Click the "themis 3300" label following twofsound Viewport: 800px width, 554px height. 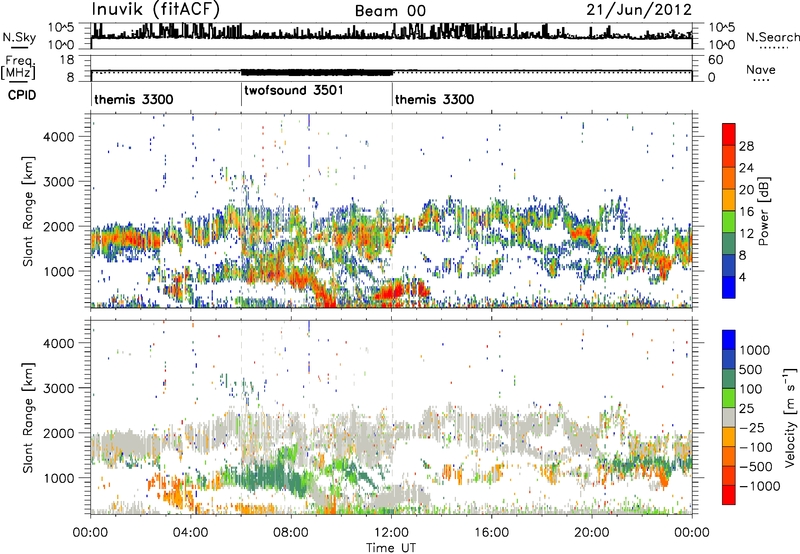tap(435, 99)
